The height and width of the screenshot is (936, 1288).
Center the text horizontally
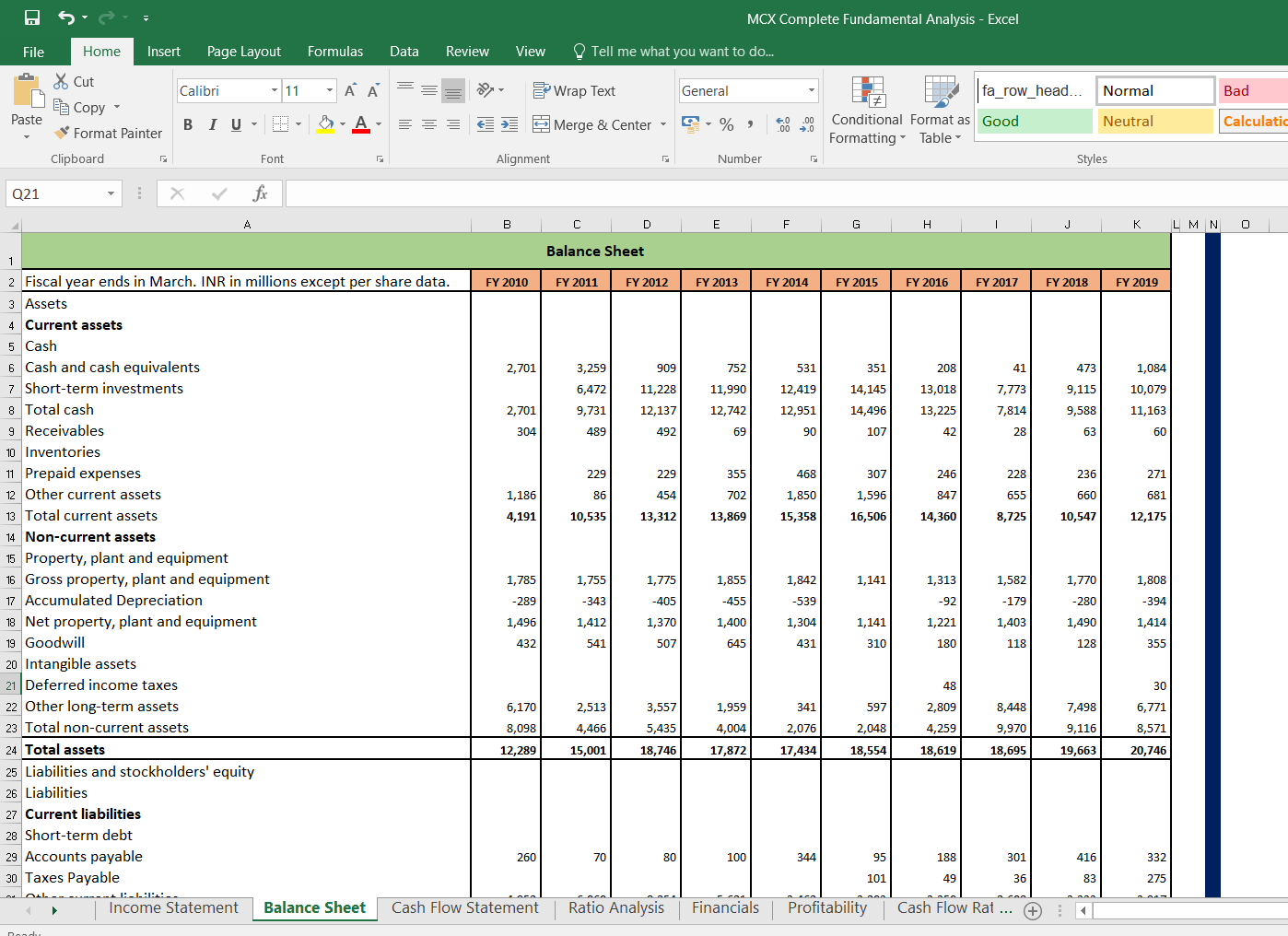pos(429,124)
